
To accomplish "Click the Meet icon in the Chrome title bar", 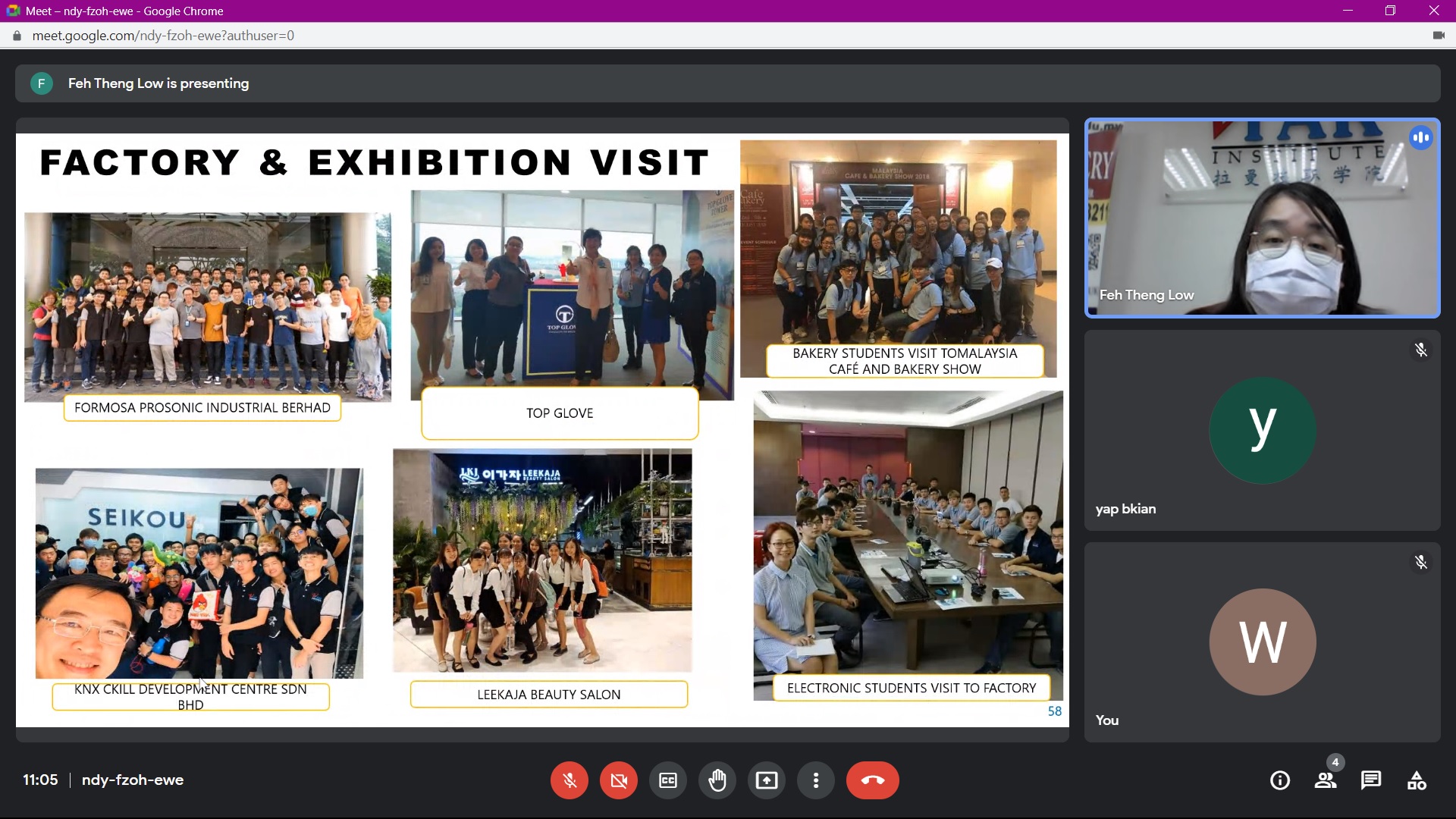I will coord(13,11).
